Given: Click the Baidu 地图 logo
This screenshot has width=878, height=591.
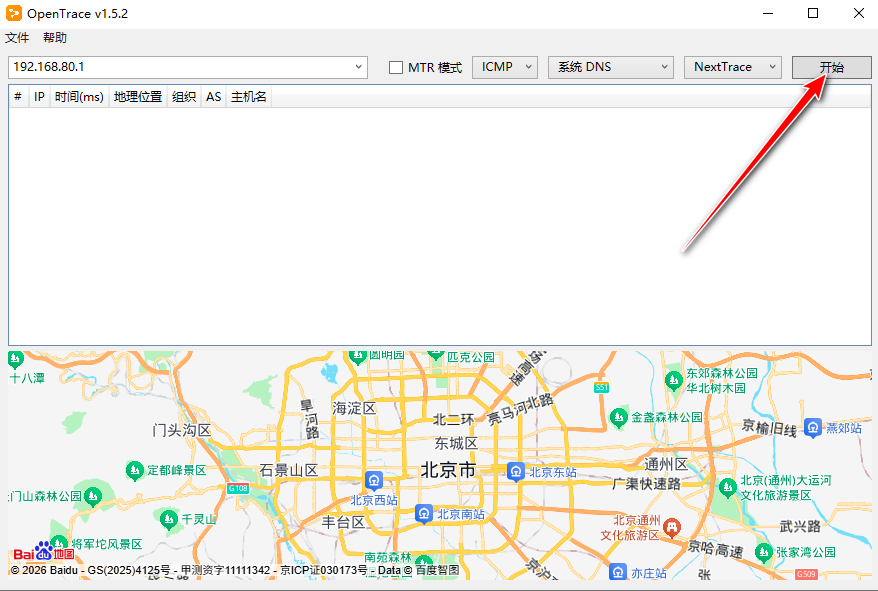Looking at the screenshot, I should pyautogui.click(x=44, y=552).
